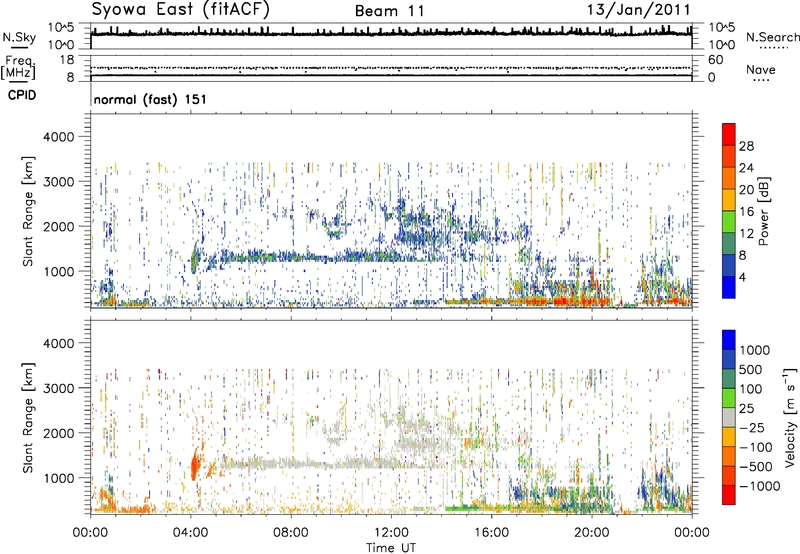Select the 'CPID' row label
800x554 pixels.
22,95
